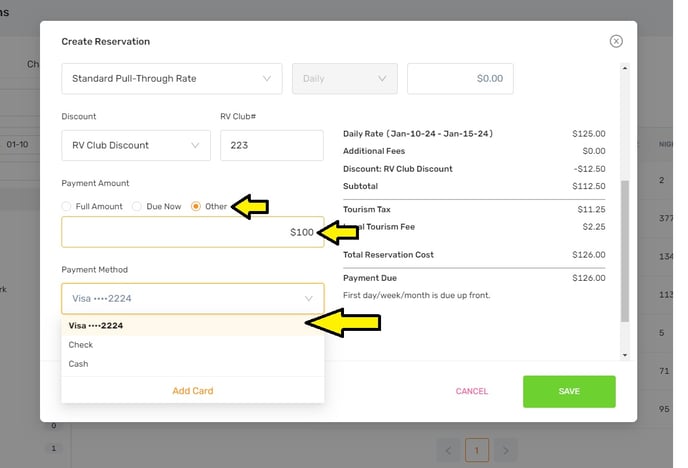
Task: Go to the previous page arrow
Action: click(x=447, y=451)
